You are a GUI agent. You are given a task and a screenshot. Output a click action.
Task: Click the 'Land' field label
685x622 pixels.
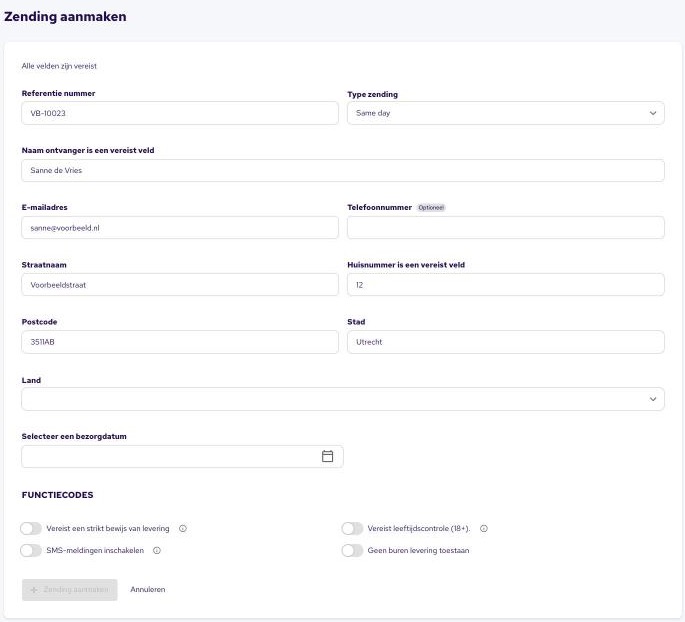click(x=31, y=380)
